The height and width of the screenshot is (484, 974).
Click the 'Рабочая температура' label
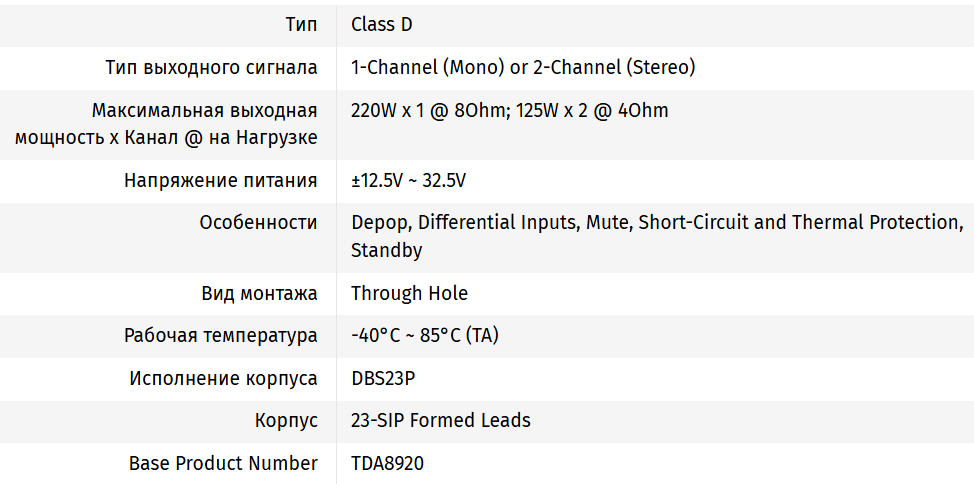point(221,336)
